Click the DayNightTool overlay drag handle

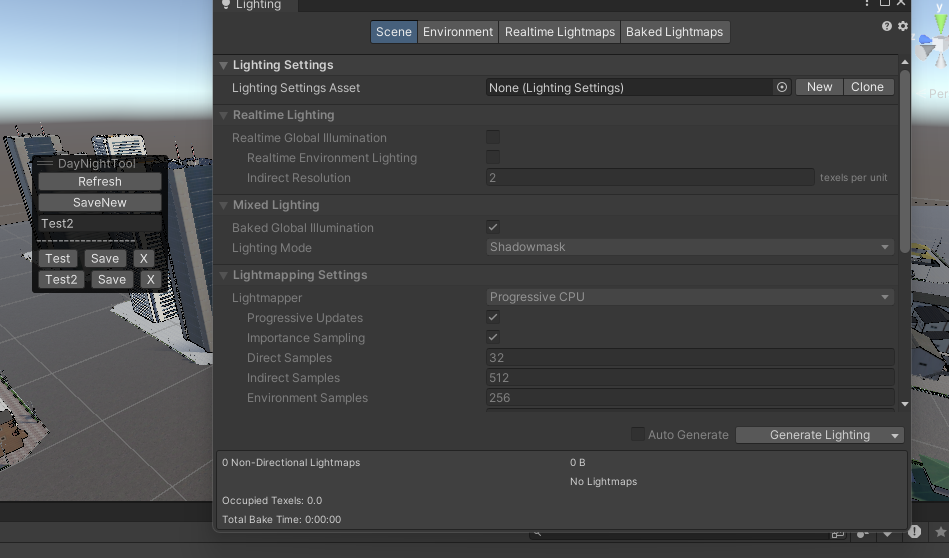[45, 163]
